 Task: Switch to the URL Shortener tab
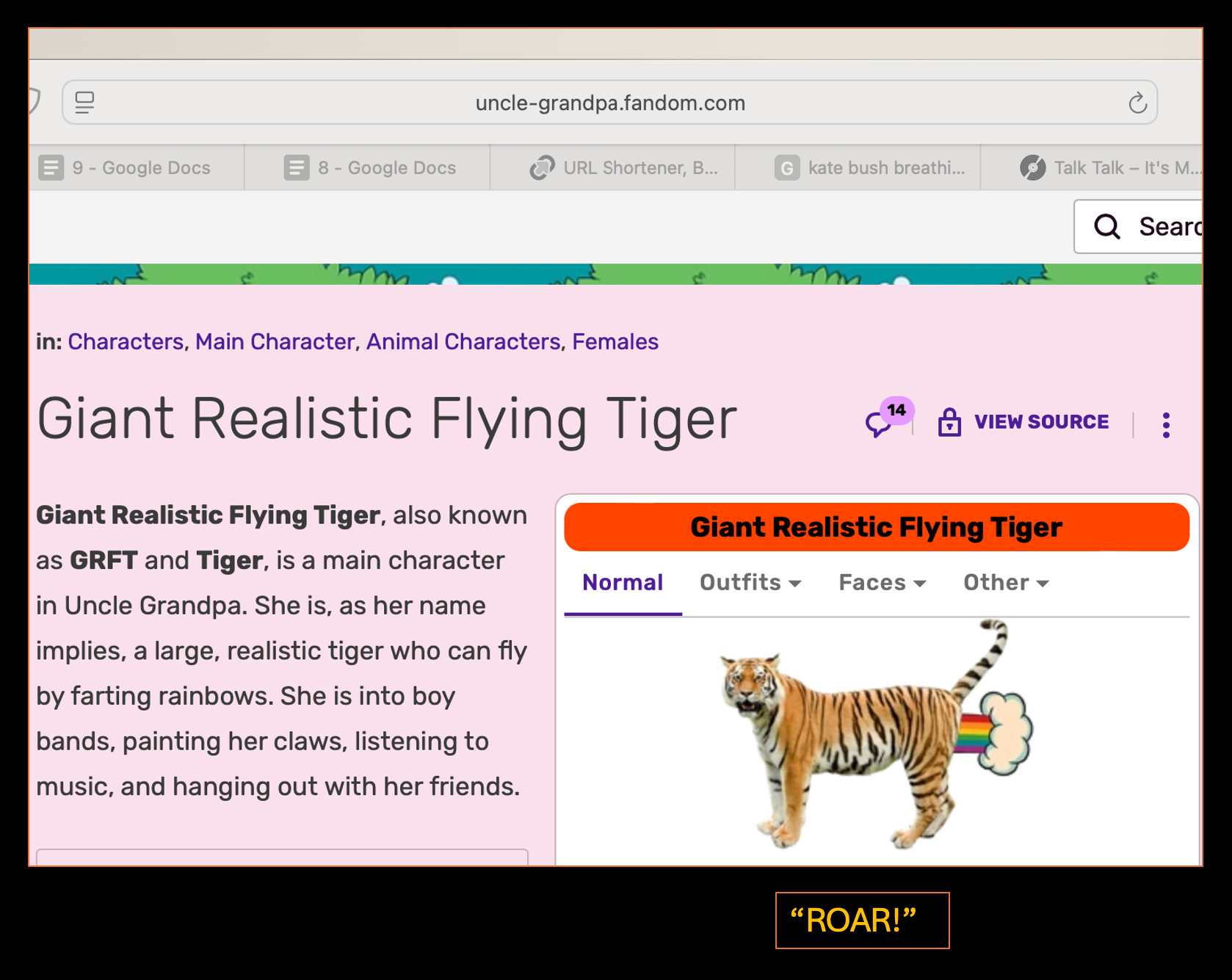[x=624, y=168]
